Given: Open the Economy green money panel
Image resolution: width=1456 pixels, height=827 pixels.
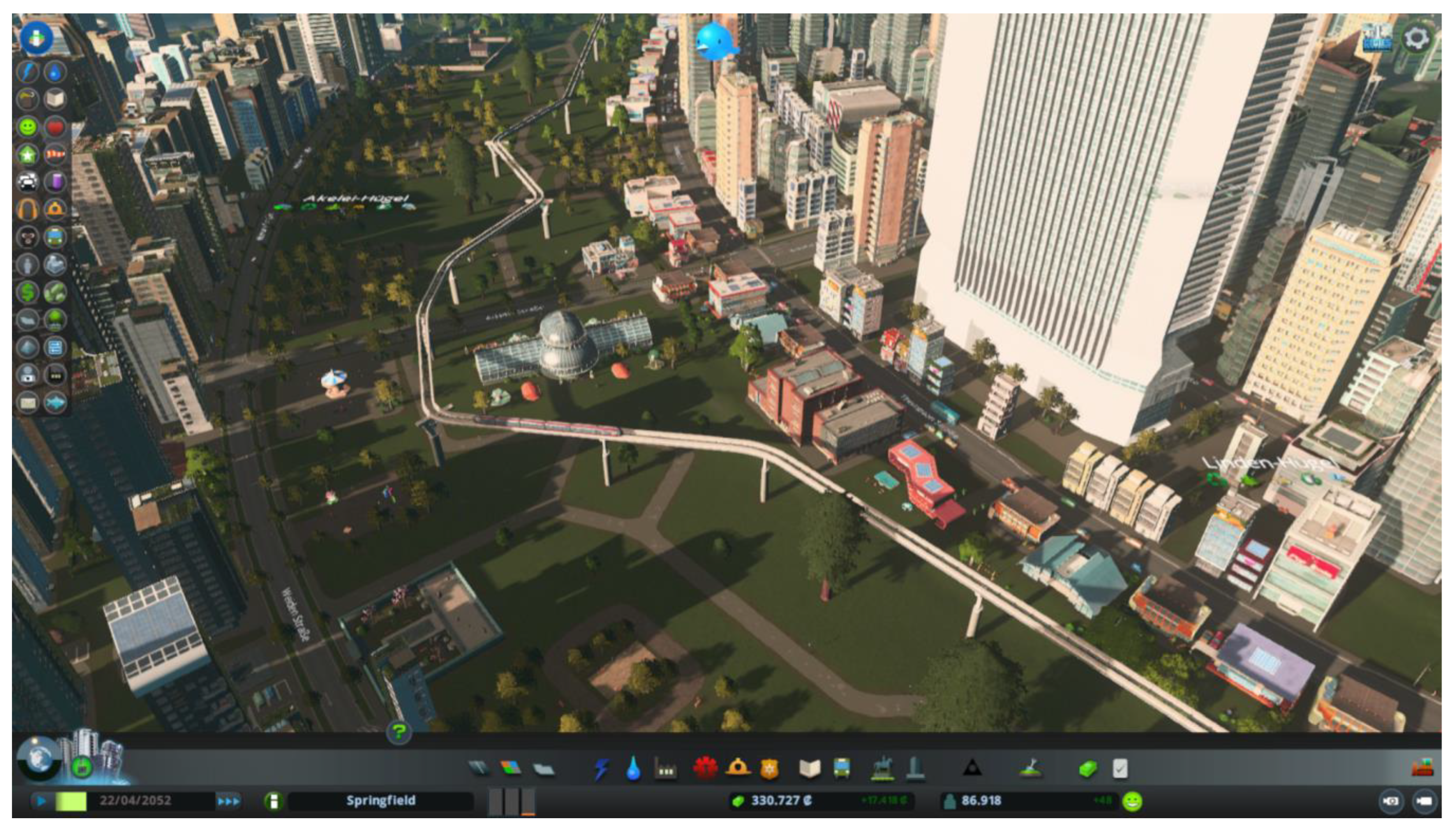Looking at the screenshot, I should (1088, 769).
